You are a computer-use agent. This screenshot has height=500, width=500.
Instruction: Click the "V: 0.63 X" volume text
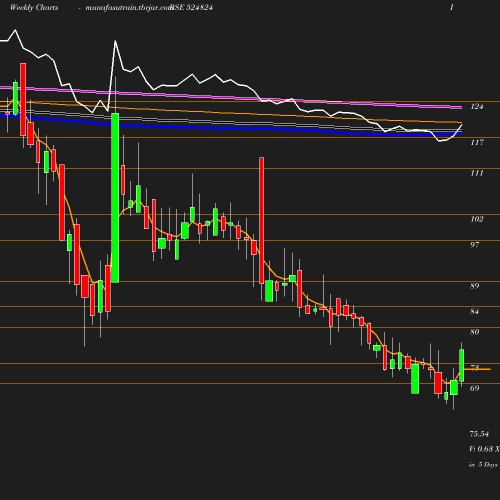484,449
